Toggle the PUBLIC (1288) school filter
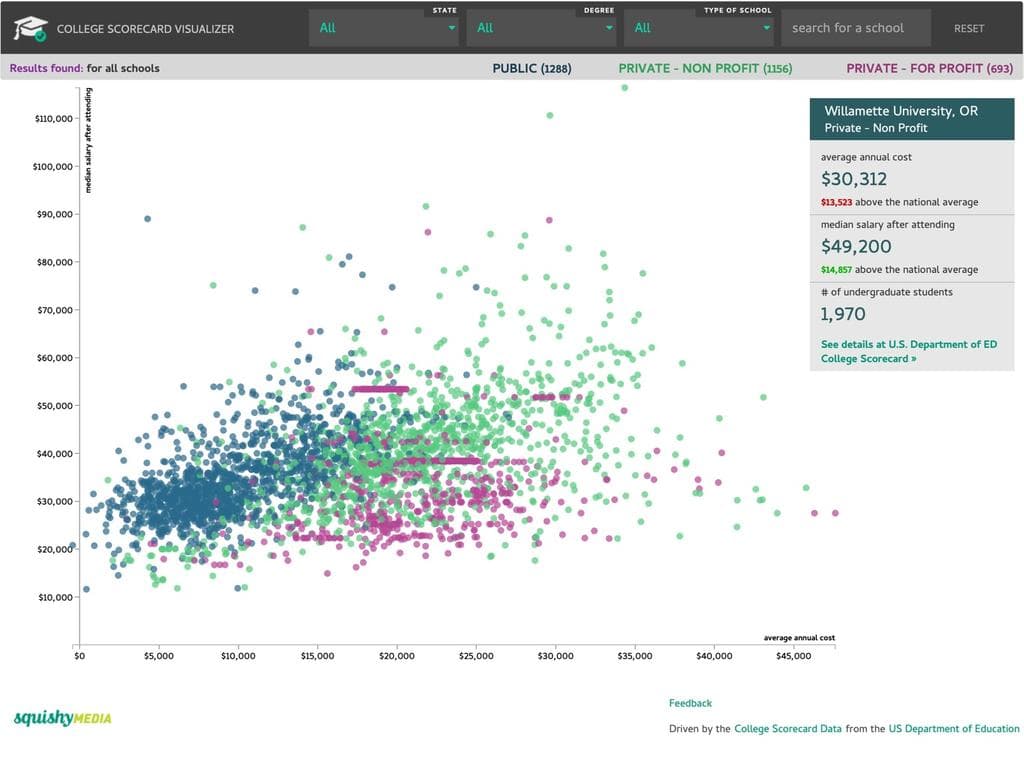The height and width of the screenshot is (768, 1024). tap(531, 68)
